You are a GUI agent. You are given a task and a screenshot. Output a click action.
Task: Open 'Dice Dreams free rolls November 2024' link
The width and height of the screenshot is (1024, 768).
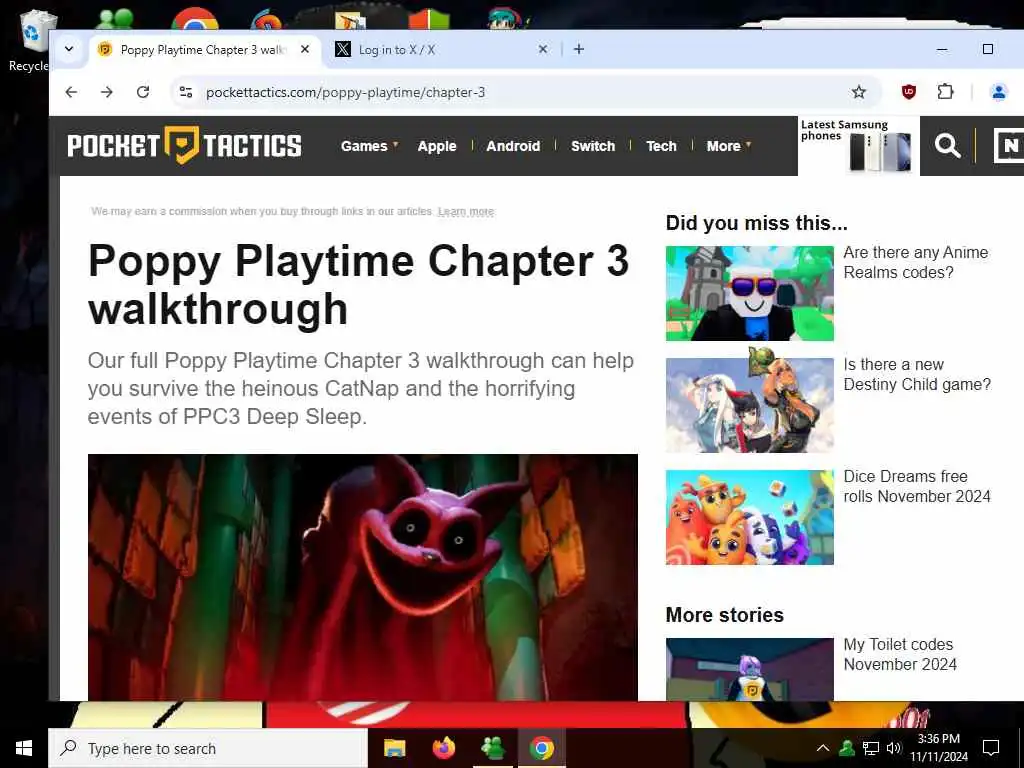[917, 486]
